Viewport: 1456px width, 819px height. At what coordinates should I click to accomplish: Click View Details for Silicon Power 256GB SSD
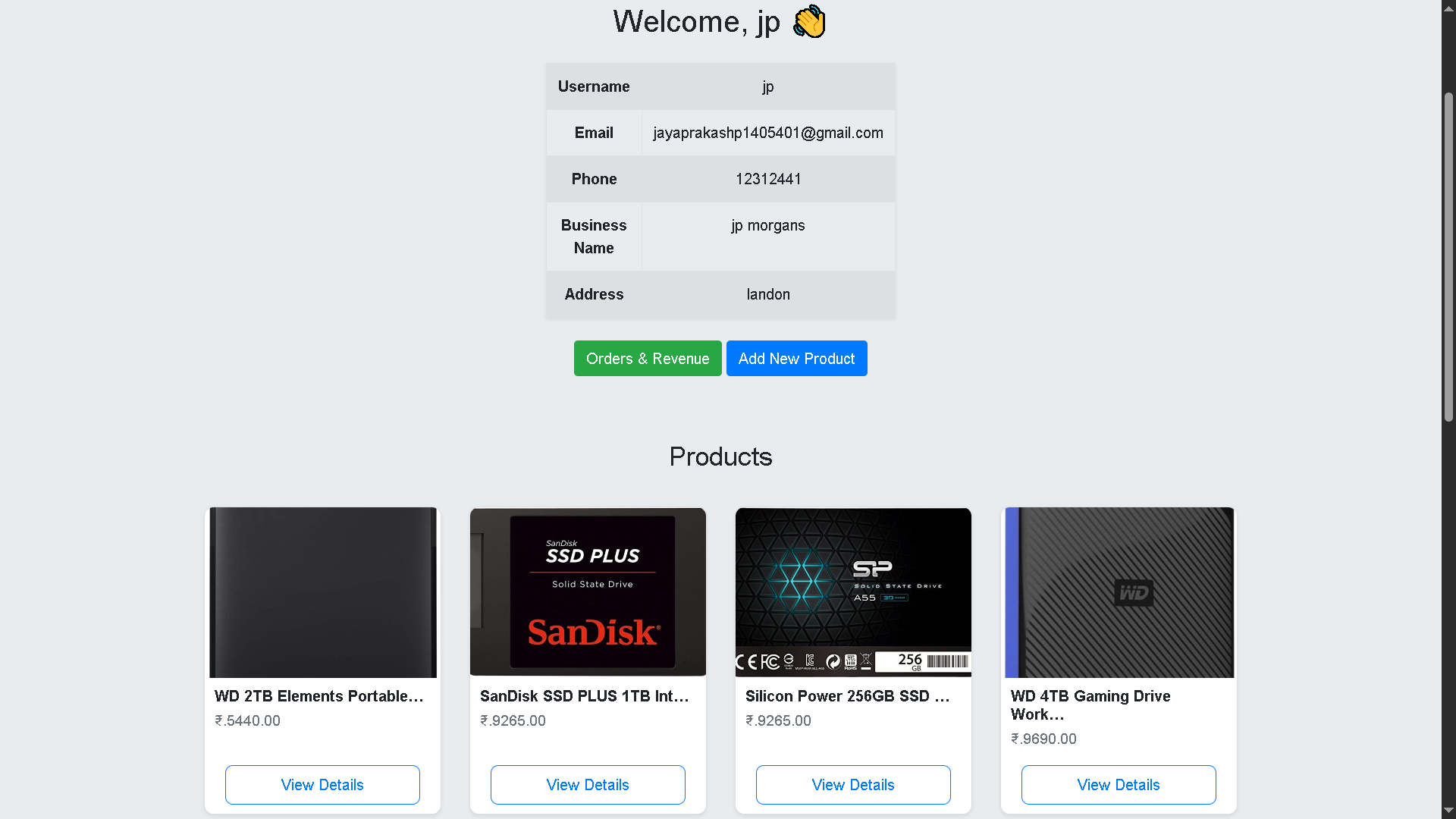tap(852, 784)
